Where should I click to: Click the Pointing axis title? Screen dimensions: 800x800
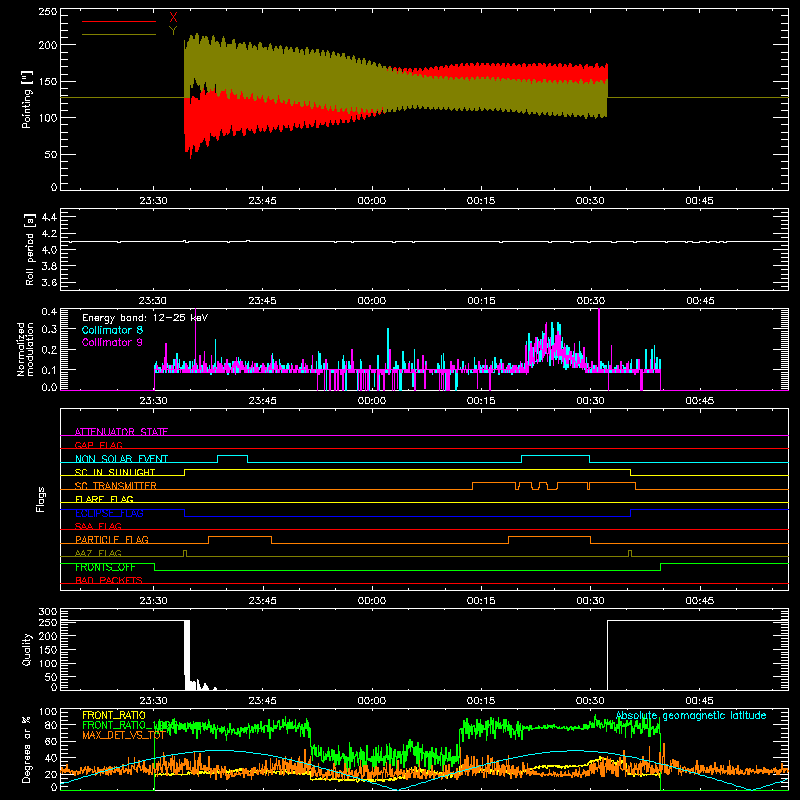[27, 99]
